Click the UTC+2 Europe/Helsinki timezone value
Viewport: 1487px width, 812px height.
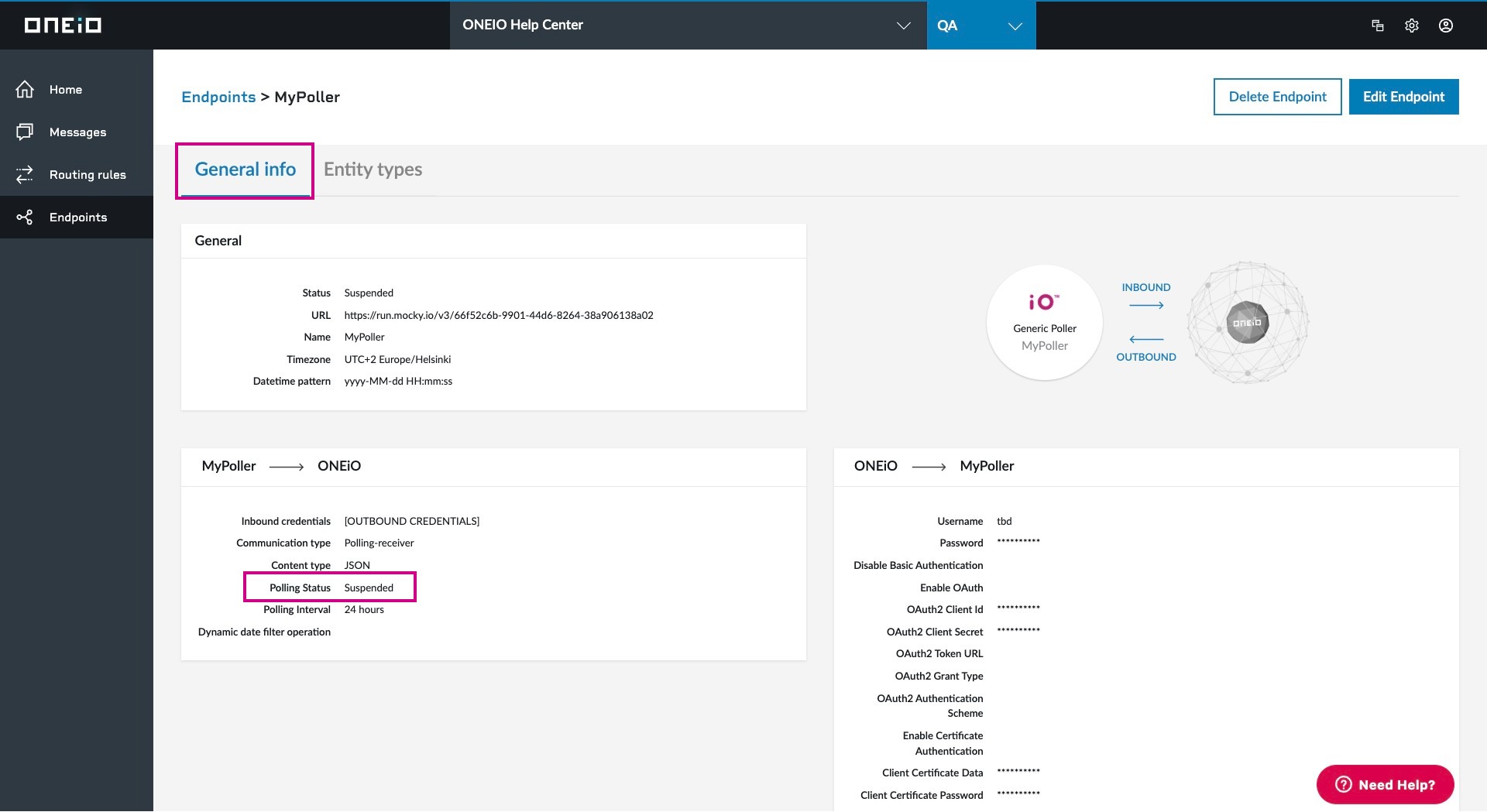(x=397, y=360)
